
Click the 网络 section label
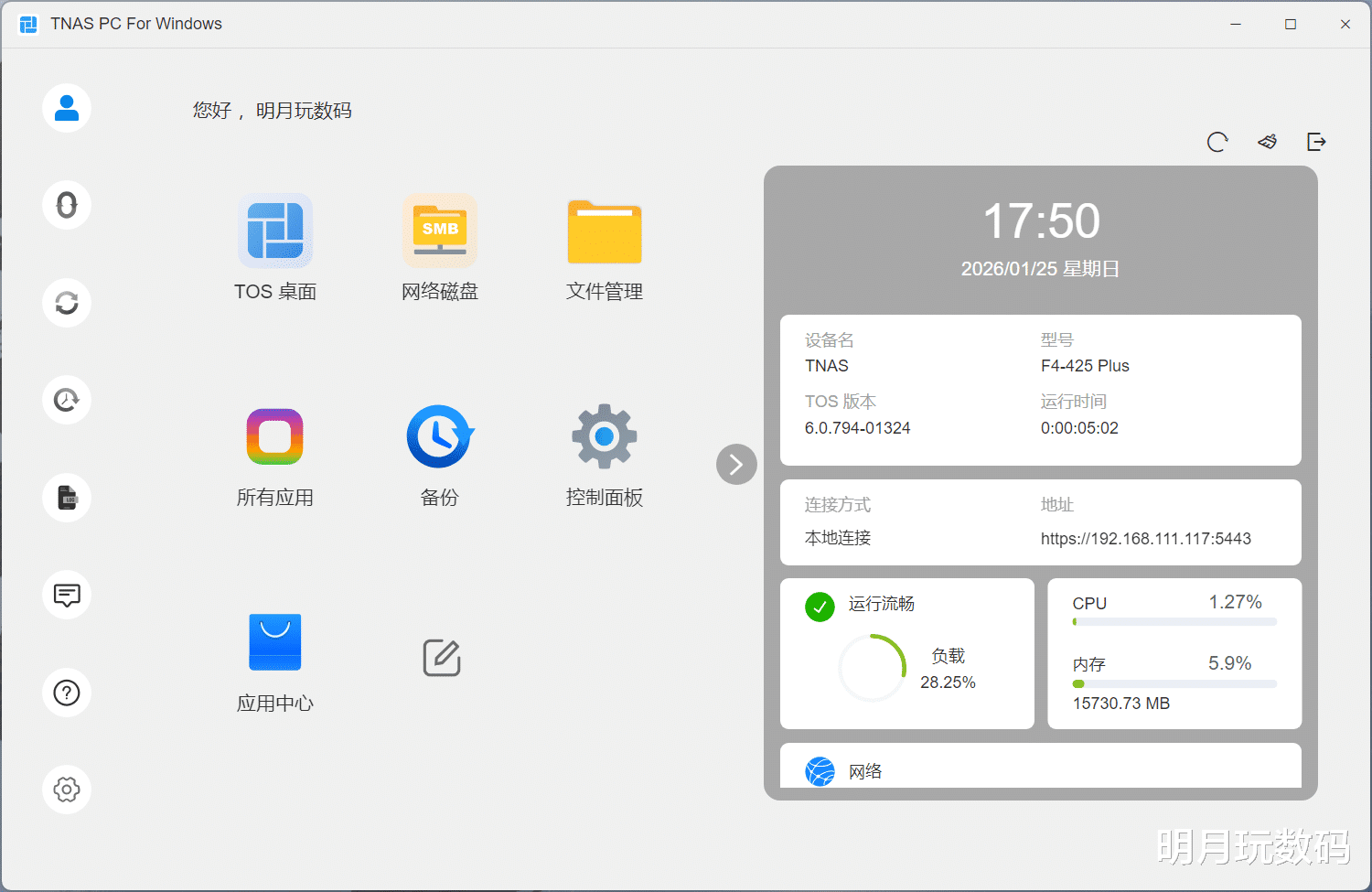[x=865, y=772]
